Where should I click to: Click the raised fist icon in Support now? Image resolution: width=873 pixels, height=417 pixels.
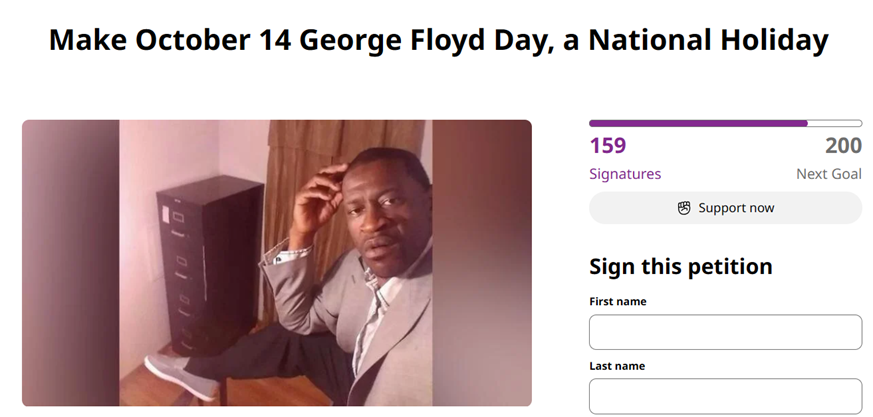click(x=684, y=208)
